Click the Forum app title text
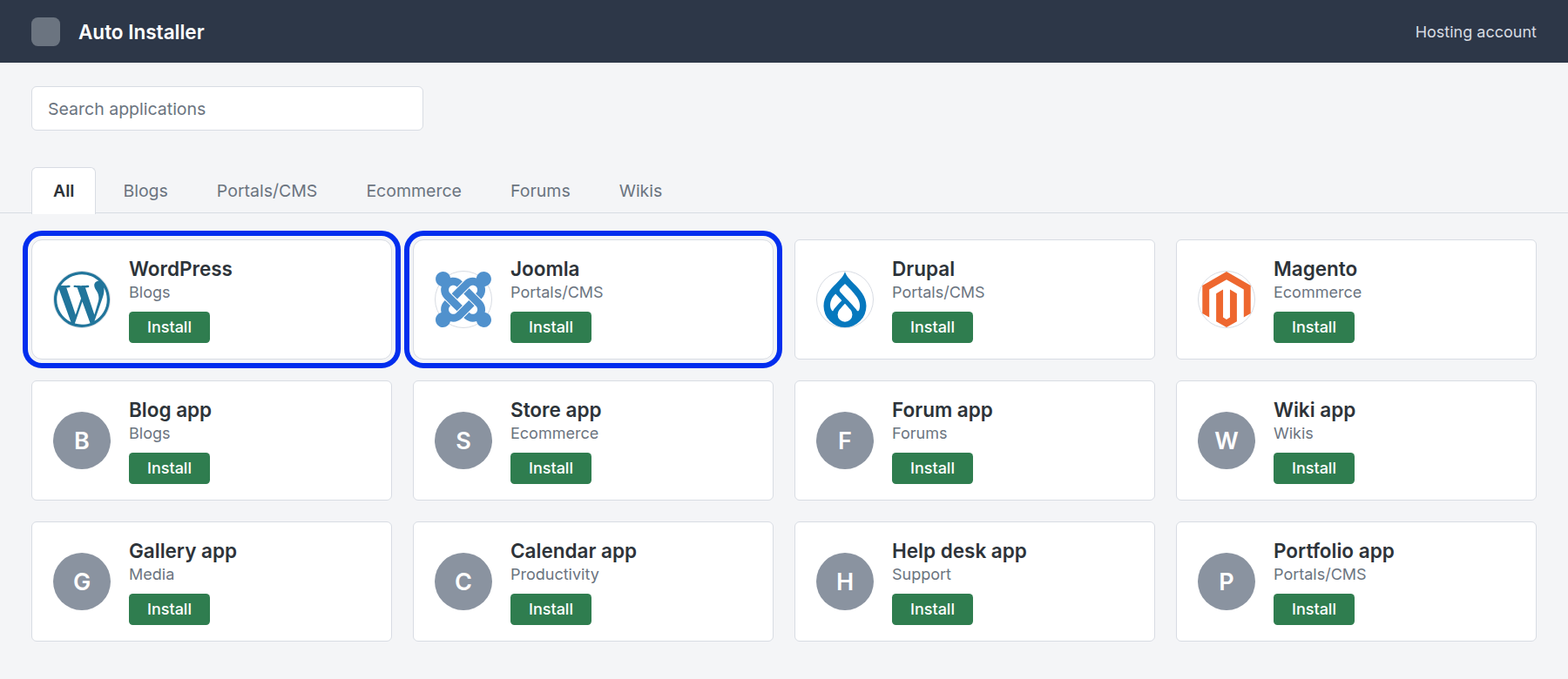This screenshot has height=679, width=1568. point(942,410)
